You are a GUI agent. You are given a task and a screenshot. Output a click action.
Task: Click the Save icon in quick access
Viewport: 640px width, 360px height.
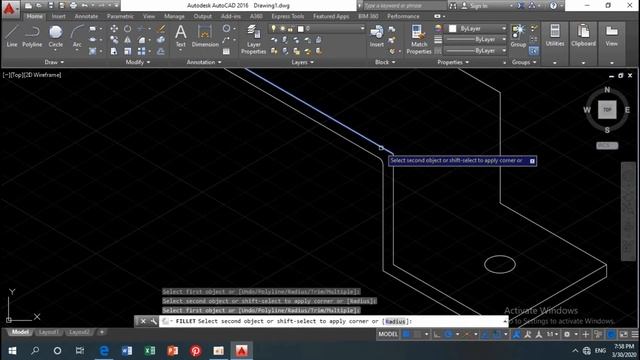point(51,6)
